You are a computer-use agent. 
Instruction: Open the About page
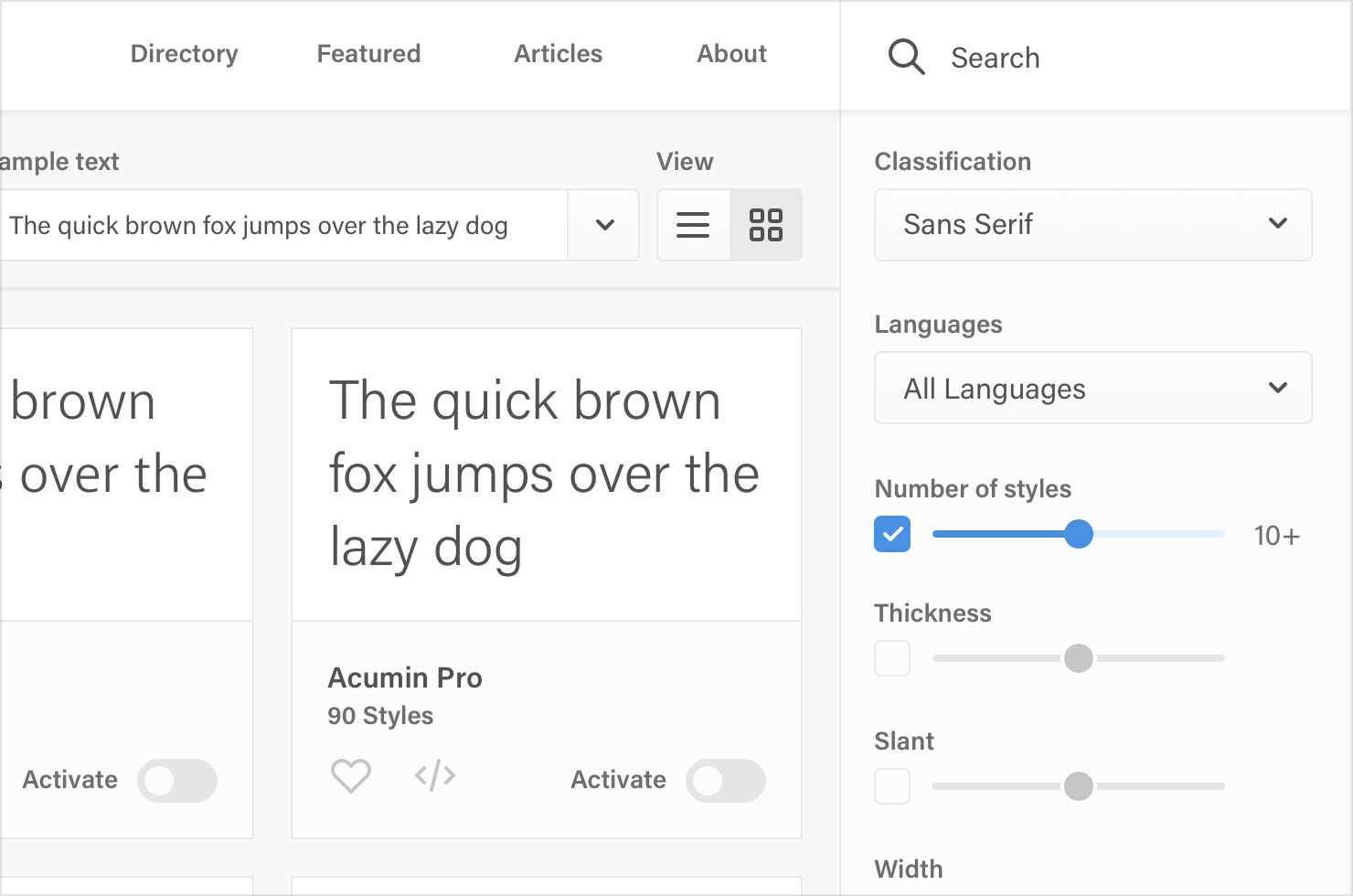pos(731,54)
